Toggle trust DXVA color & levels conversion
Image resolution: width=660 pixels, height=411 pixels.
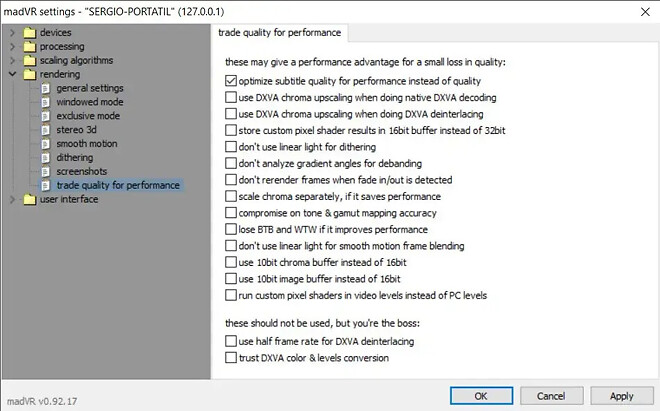click(232, 358)
